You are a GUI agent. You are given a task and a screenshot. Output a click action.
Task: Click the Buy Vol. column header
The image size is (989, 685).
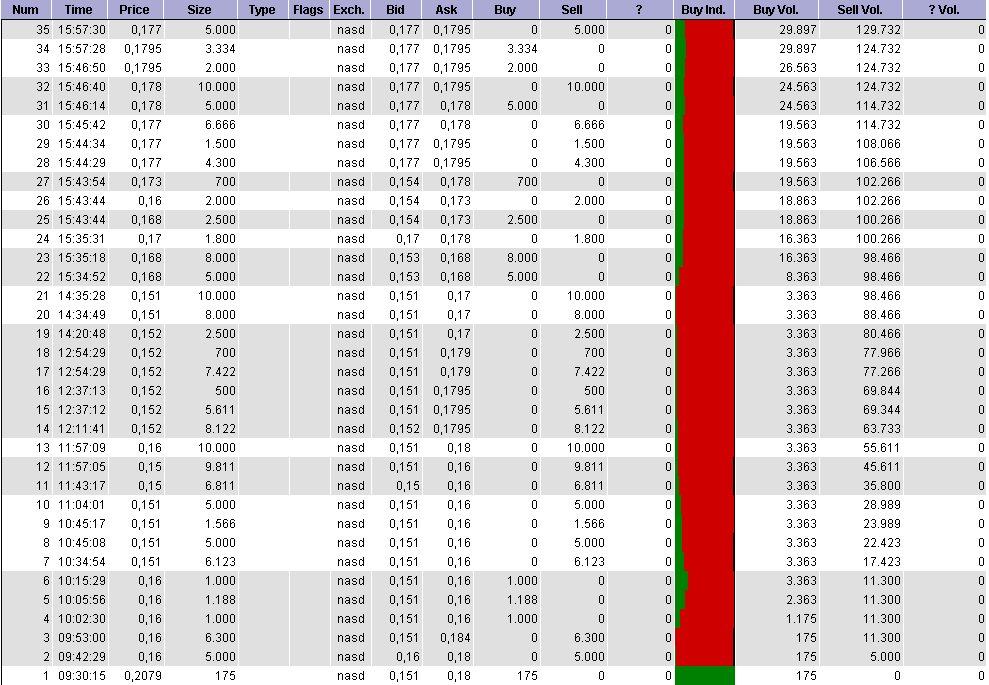click(777, 10)
